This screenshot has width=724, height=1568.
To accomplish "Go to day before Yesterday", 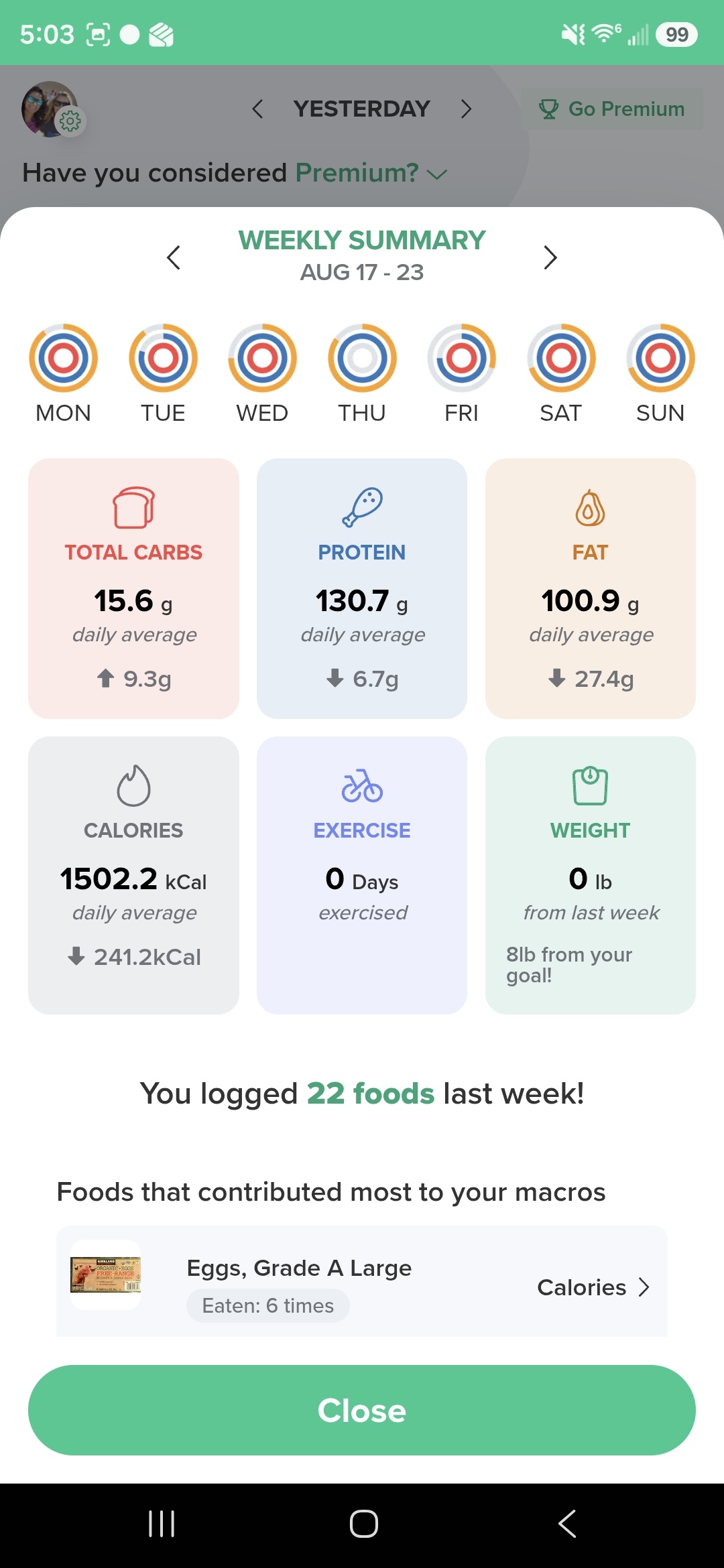I will click(x=257, y=109).
